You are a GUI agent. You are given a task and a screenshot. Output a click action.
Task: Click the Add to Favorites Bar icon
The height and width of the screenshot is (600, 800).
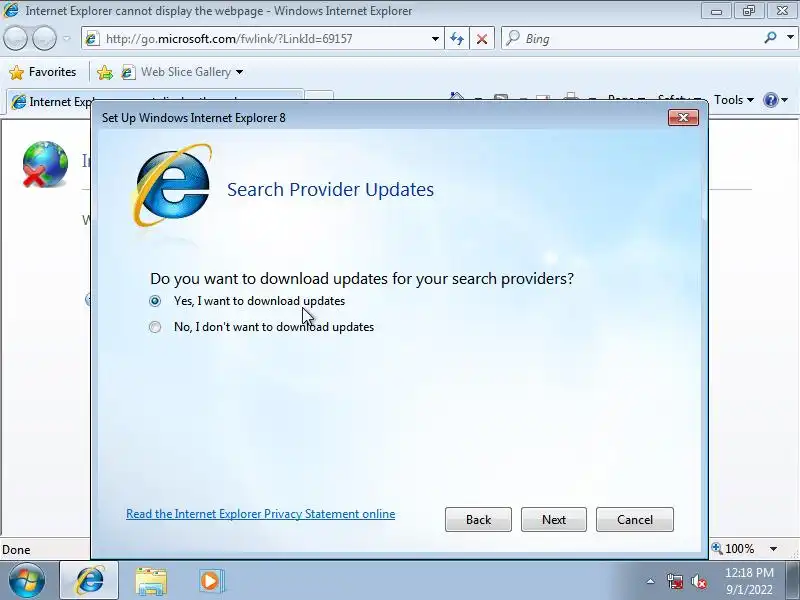click(105, 72)
